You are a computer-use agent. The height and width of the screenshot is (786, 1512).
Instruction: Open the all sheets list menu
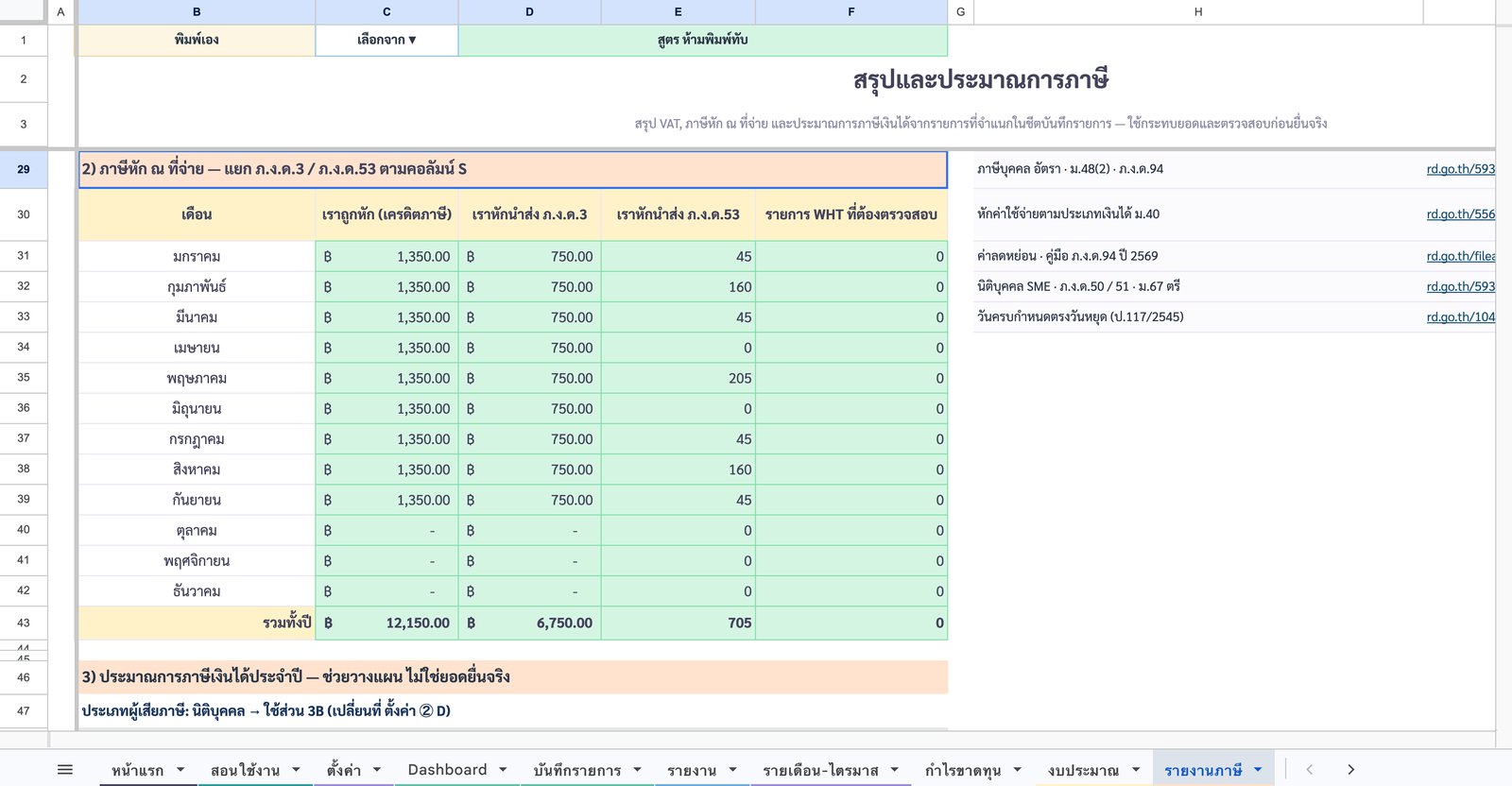click(65, 770)
